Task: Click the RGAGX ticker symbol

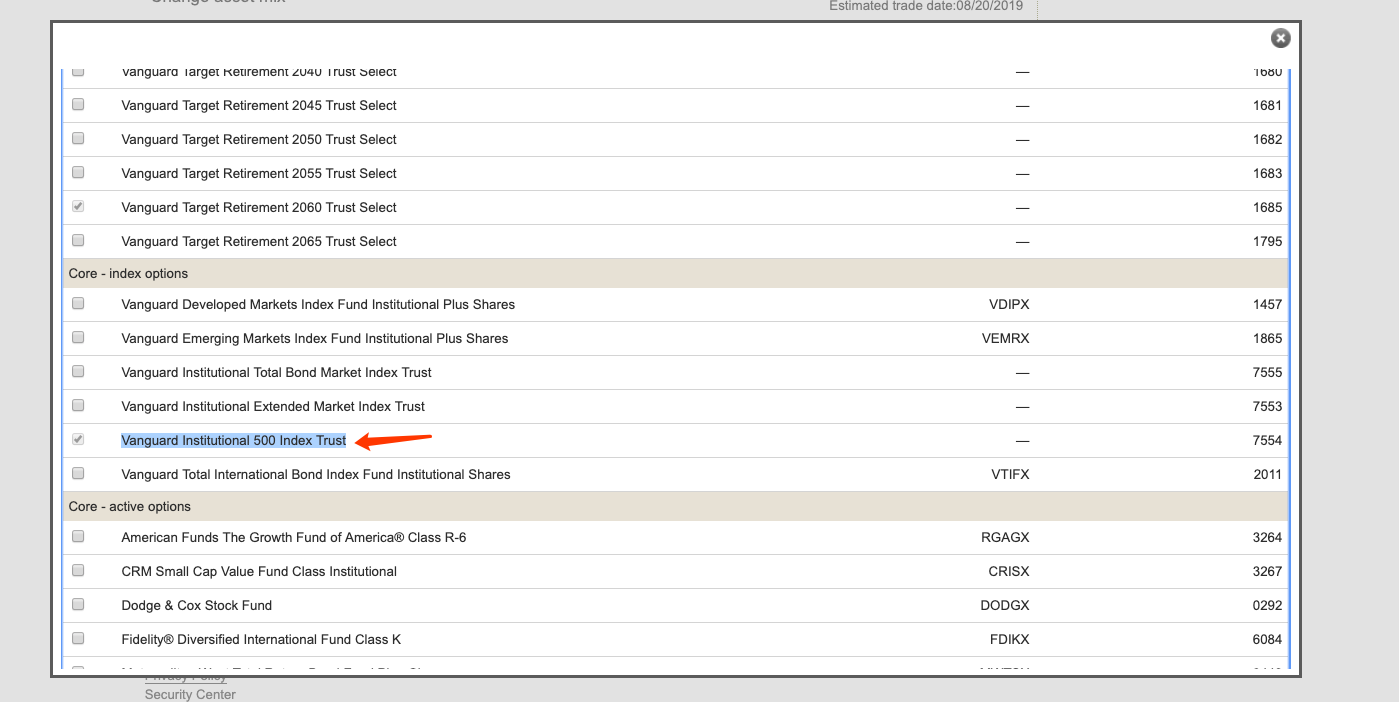Action: click(1005, 537)
